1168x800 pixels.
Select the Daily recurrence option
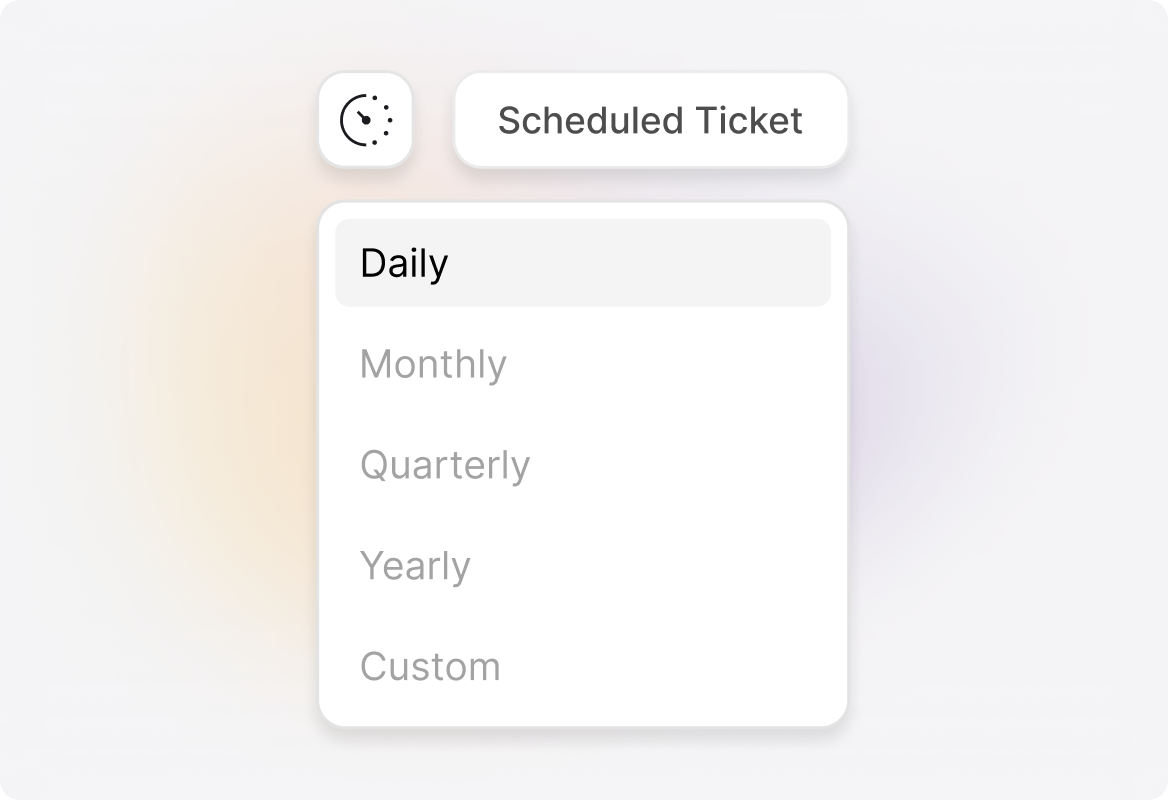(x=583, y=262)
